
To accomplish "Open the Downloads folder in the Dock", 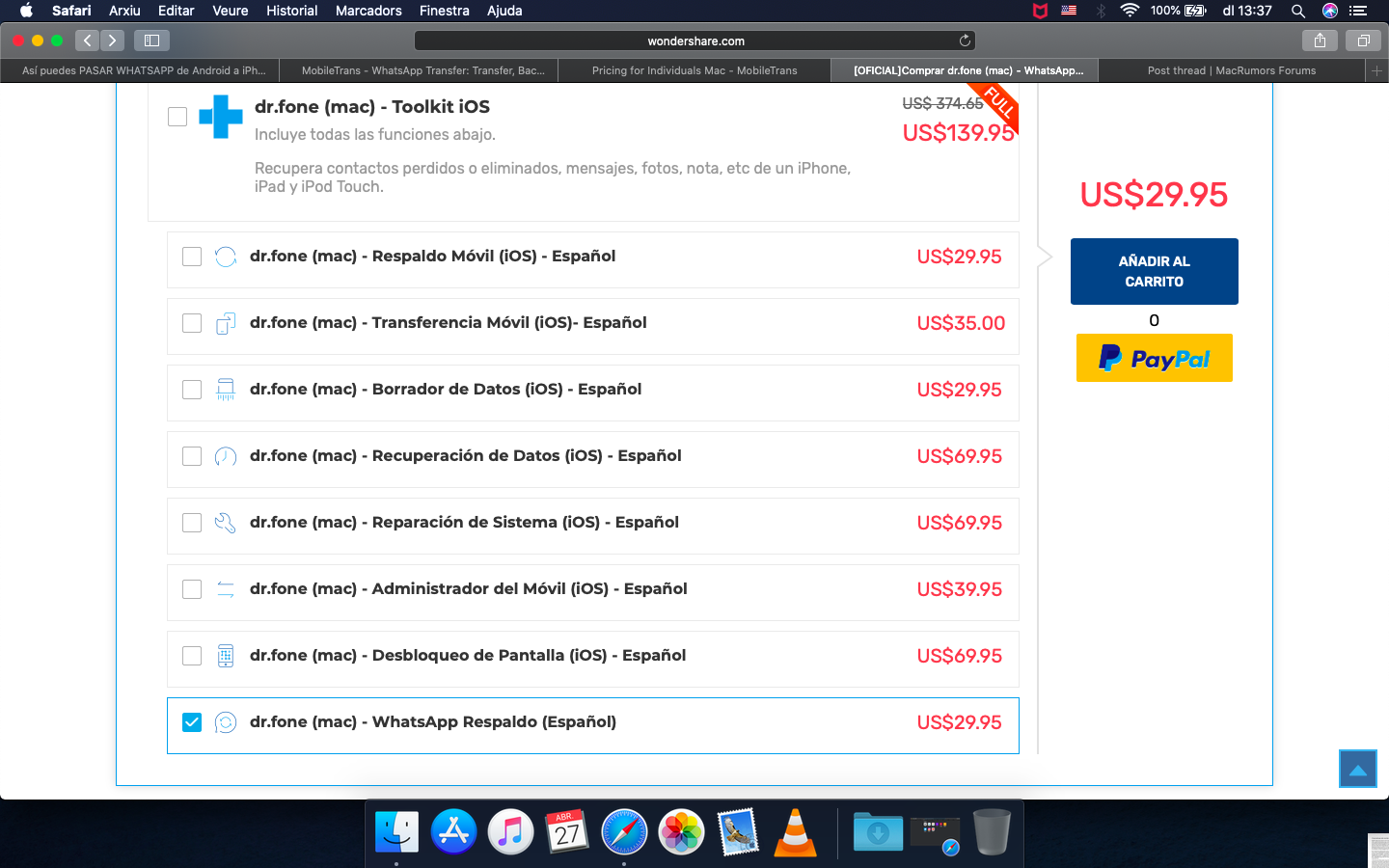I will point(878,831).
